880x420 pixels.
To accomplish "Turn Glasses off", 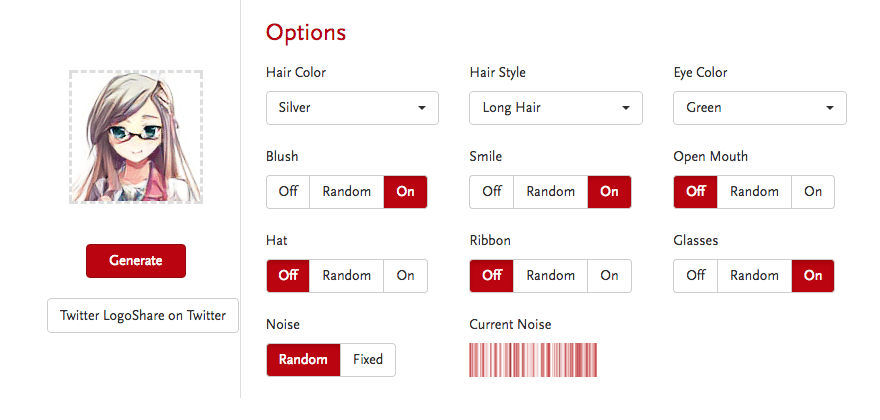I will point(696,276).
